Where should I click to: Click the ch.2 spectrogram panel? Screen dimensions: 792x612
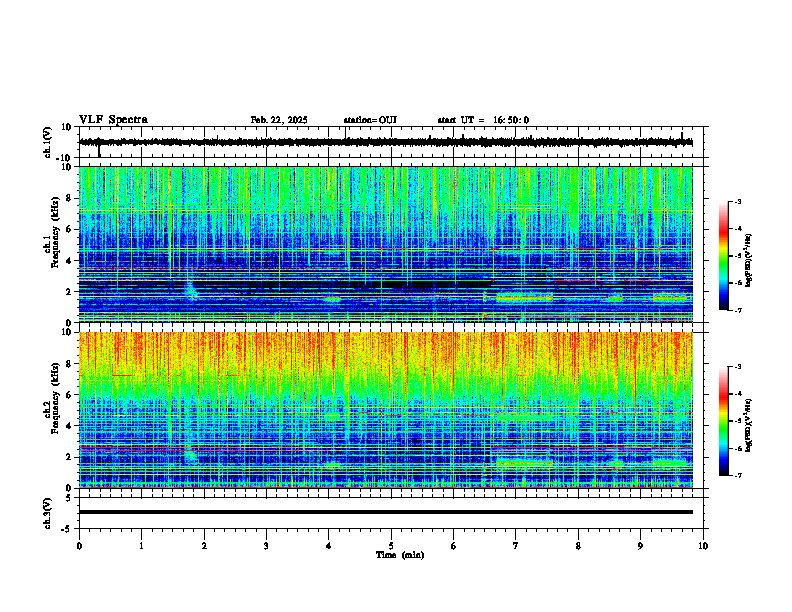coord(386,410)
